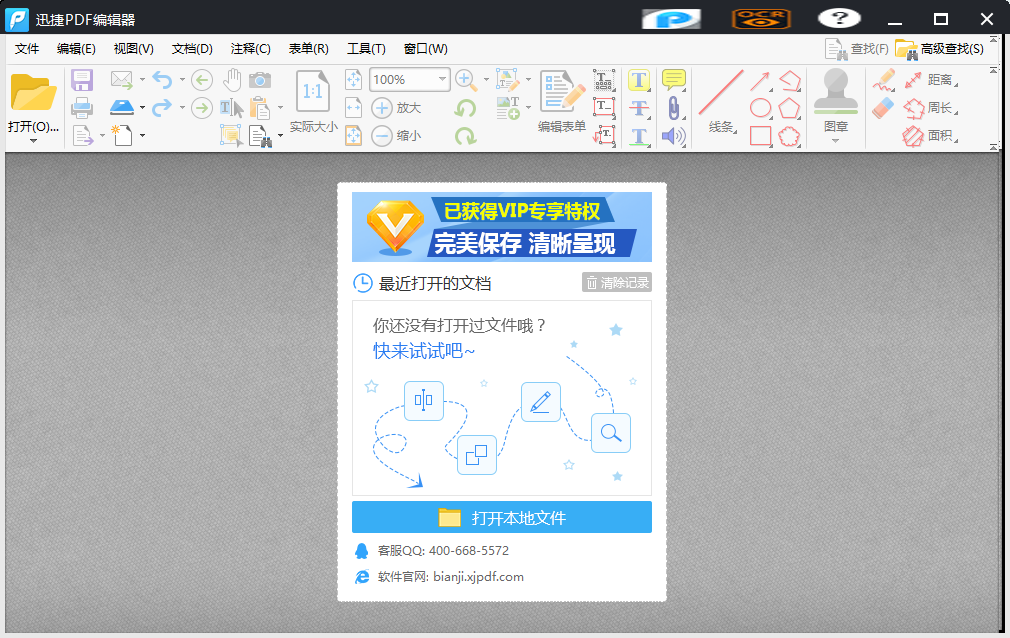The width and height of the screenshot is (1010, 638).
Task: Select the File Attachment paperclip tool
Action: [673, 108]
